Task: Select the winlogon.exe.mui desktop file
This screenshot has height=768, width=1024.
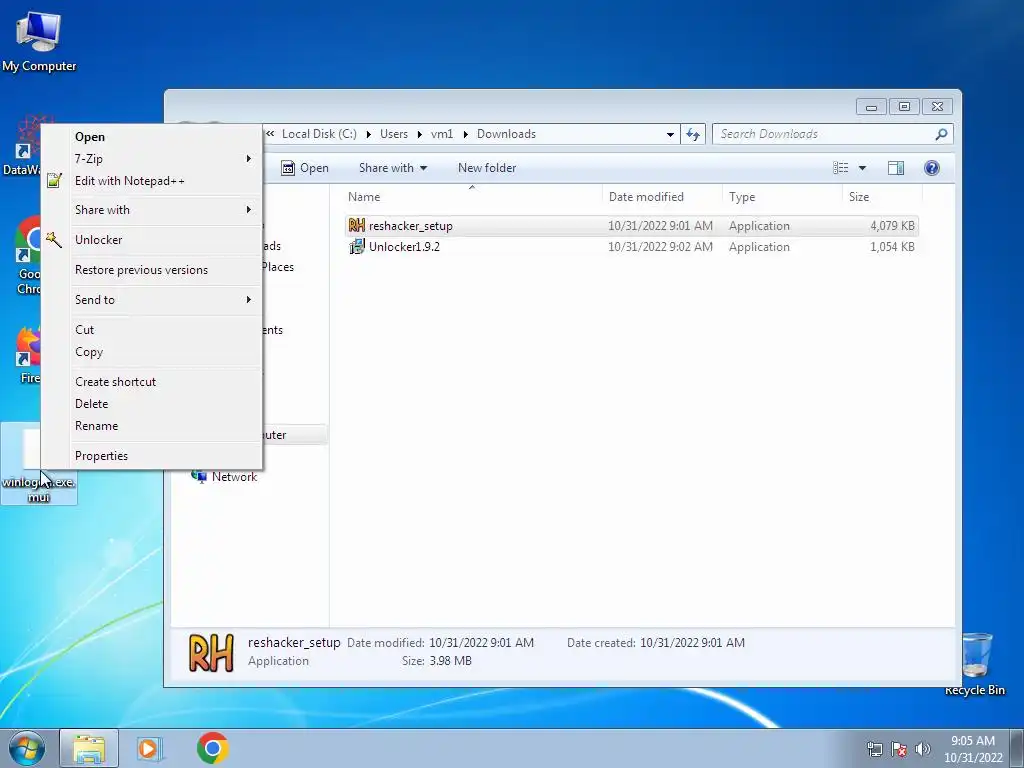Action: tap(39, 464)
